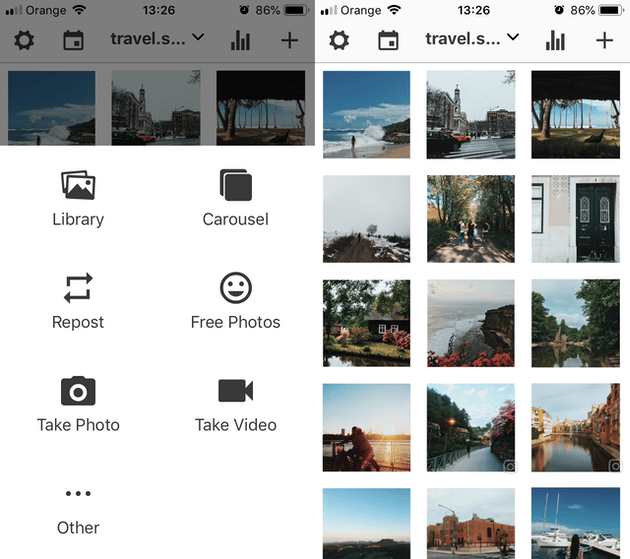Tap the Other label
630x559 pixels.
(x=78, y=528)
